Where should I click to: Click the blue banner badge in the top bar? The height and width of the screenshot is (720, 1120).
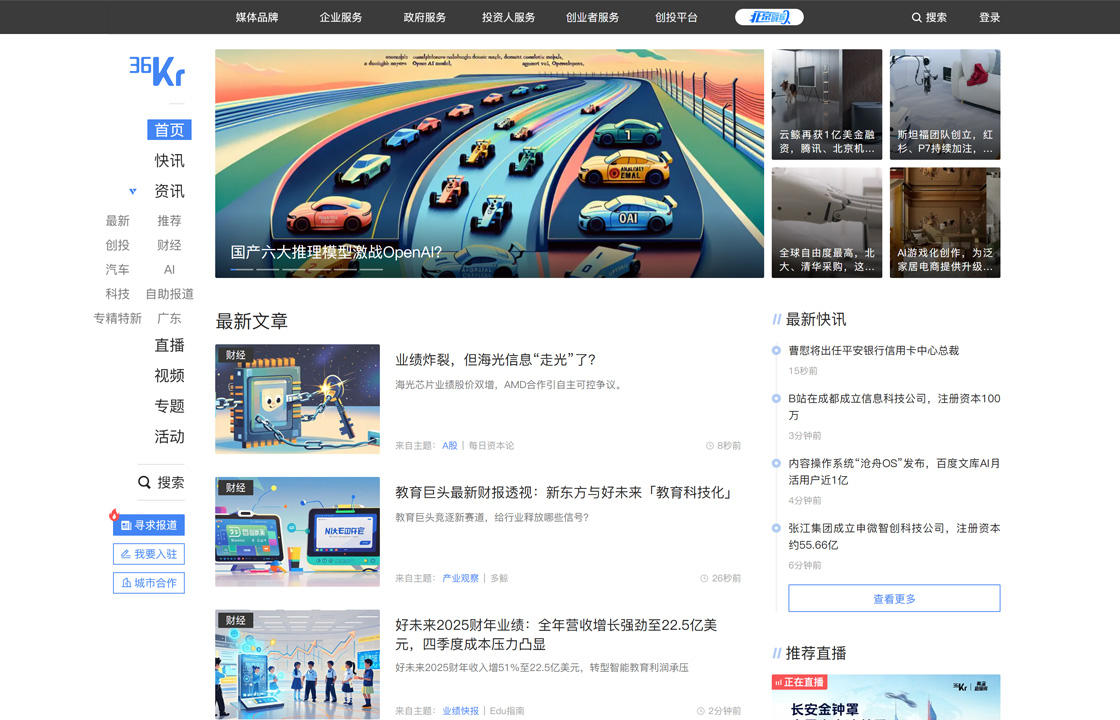click(x=769, y=17)
